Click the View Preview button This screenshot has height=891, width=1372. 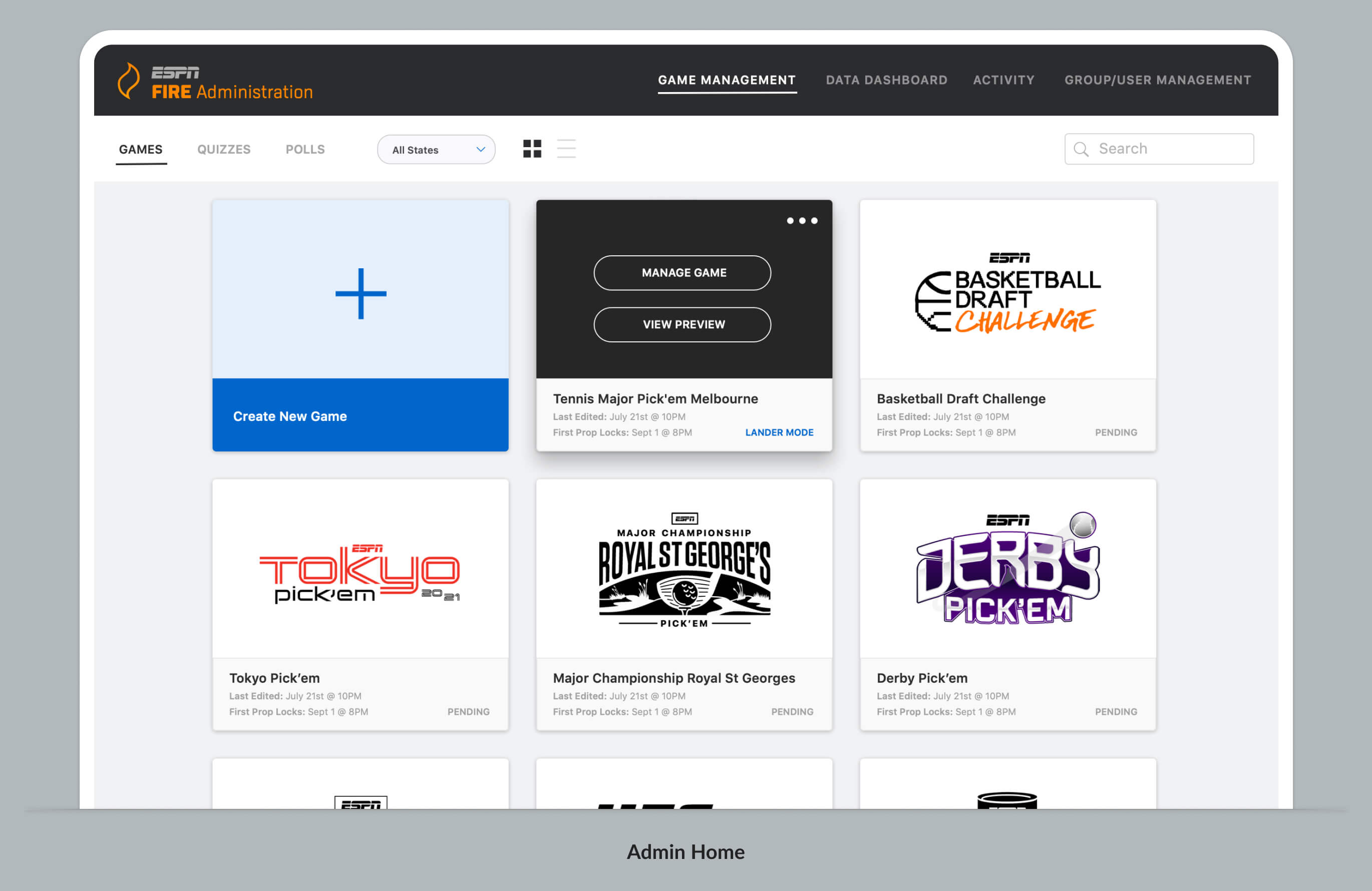point(682,324)
